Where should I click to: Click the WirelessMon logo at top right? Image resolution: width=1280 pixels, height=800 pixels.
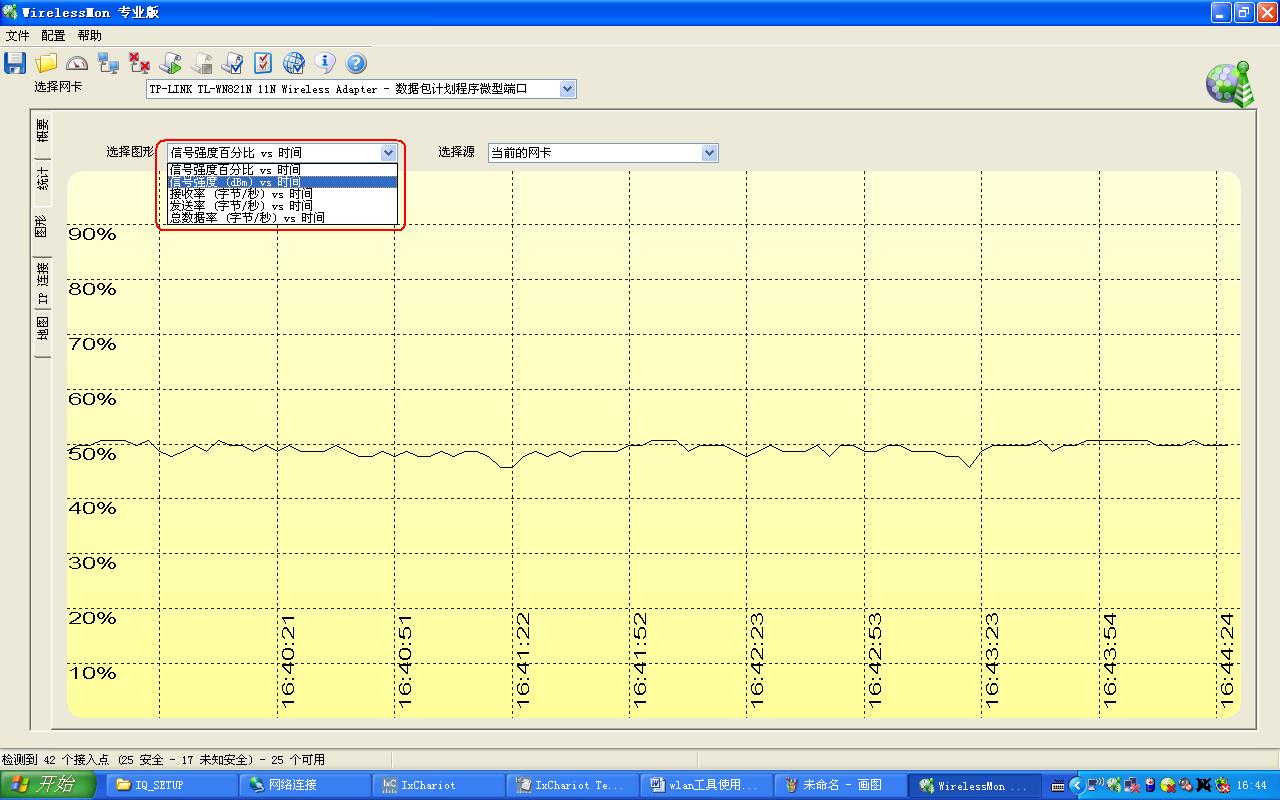click(1230, 84)
